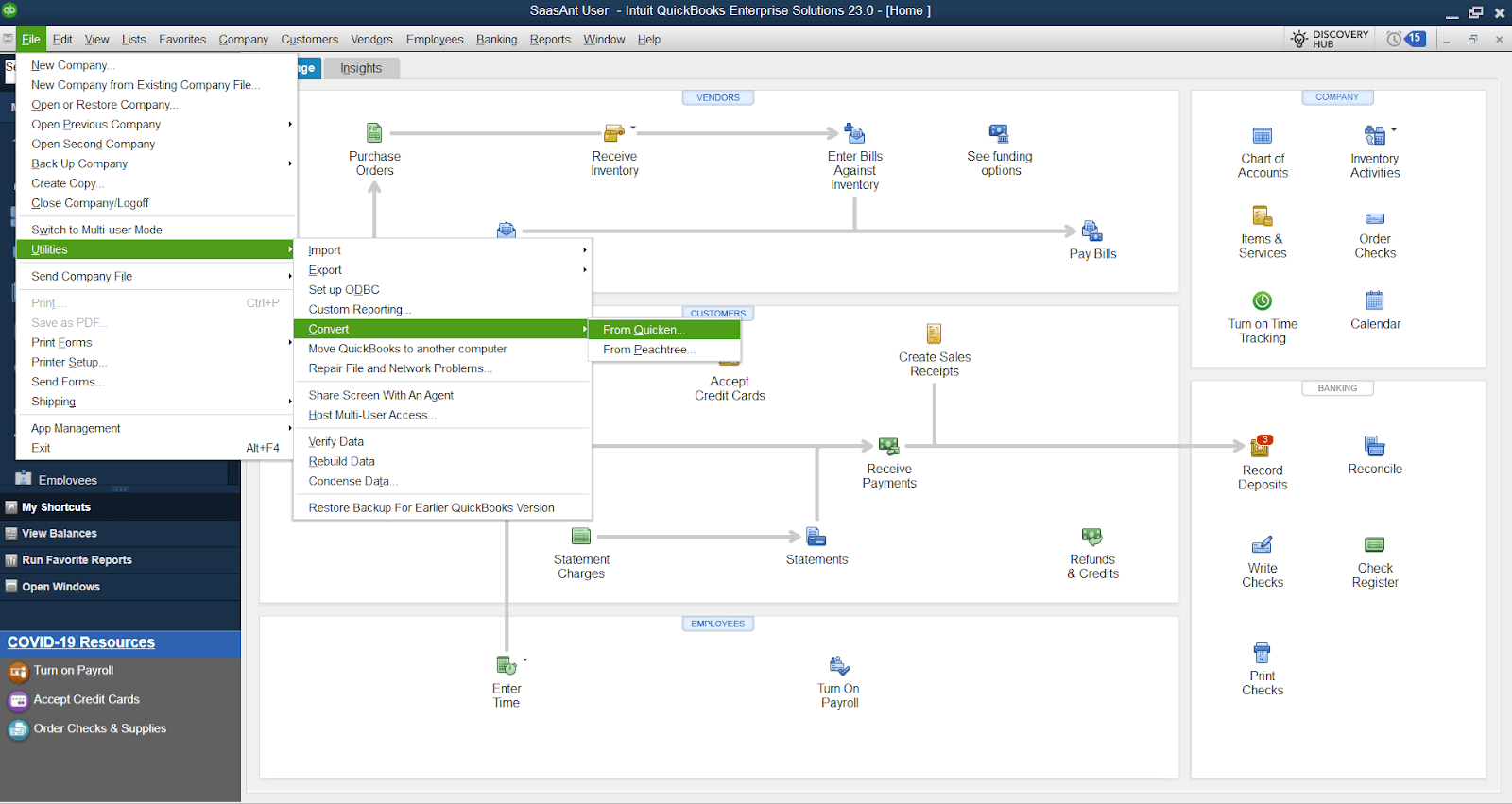Open the Print Checks icon
1512x804 pixels.
point(1262,653)
